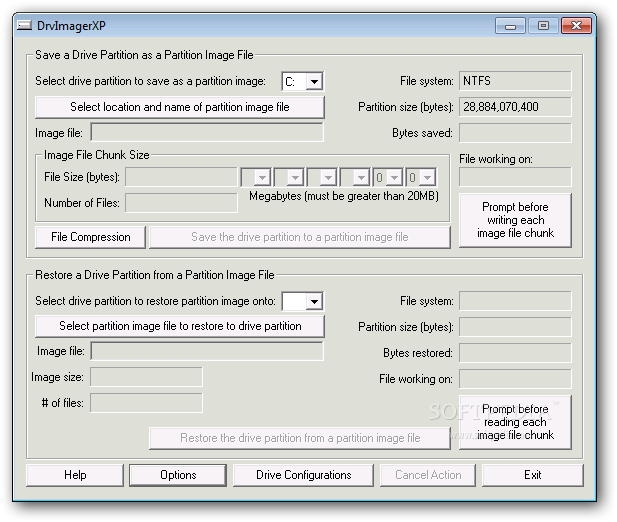Screen dimensions: 617x522
Task: Focus the Image file field in Save section
Action: [207, 133]
